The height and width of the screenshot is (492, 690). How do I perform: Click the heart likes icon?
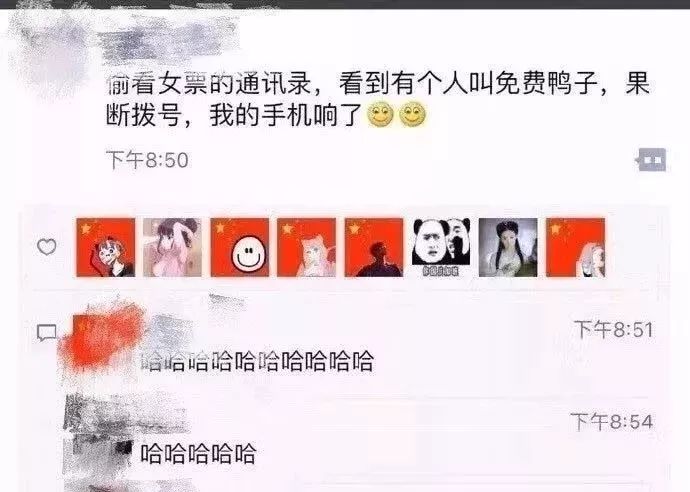47,247
